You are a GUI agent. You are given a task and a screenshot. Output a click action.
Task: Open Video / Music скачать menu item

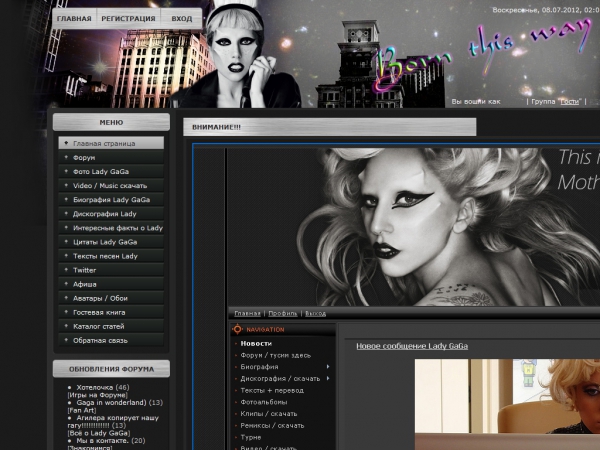[x=111, y=186]
